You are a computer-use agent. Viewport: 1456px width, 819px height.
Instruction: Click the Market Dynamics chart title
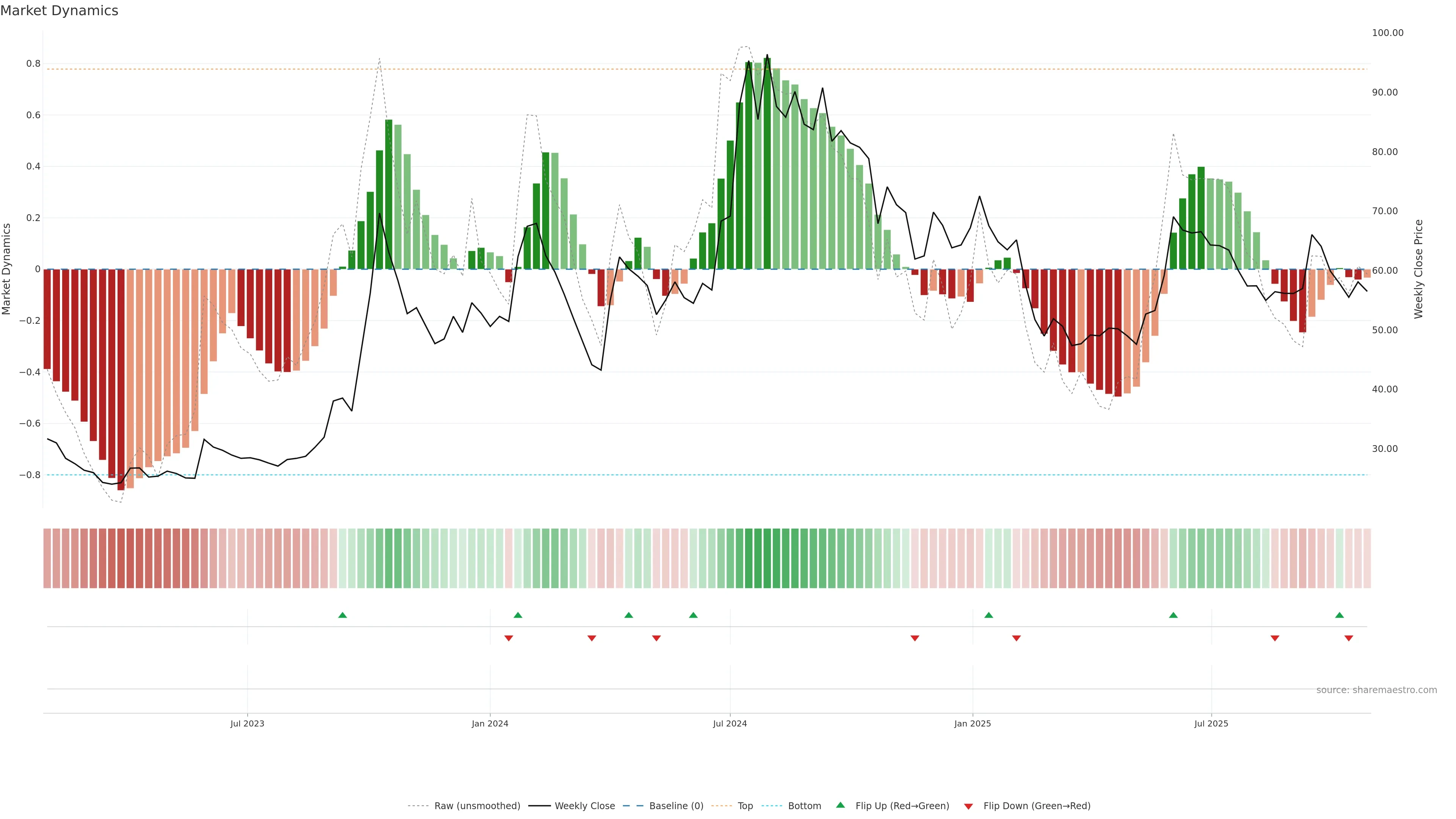click(x=60, y=11)
